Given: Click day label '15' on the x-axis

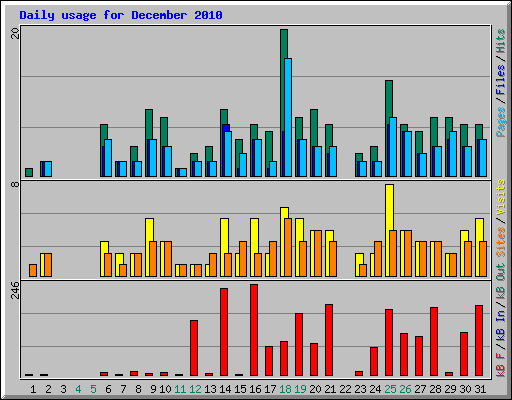Looking at the screenshot, I should (240, 389).
